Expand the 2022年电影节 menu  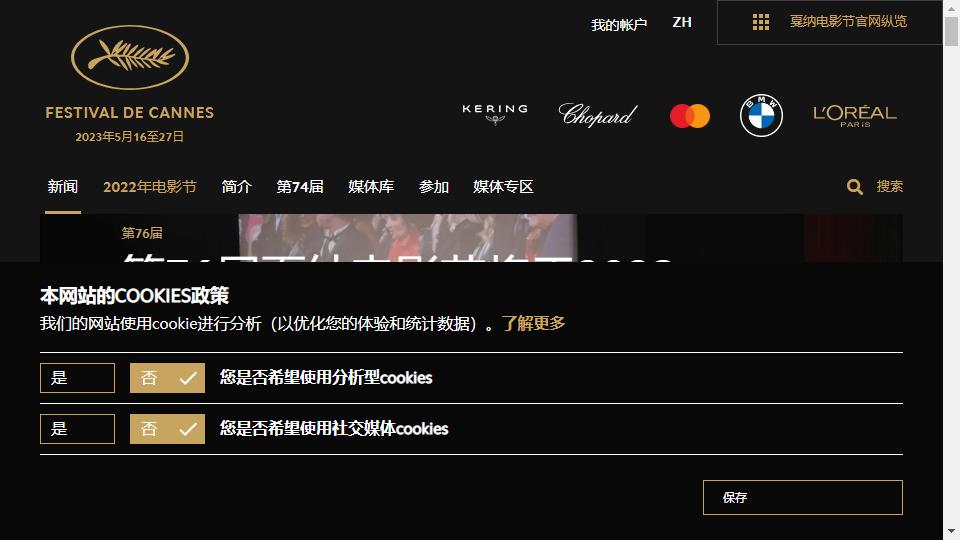click(x=150, y=187)
